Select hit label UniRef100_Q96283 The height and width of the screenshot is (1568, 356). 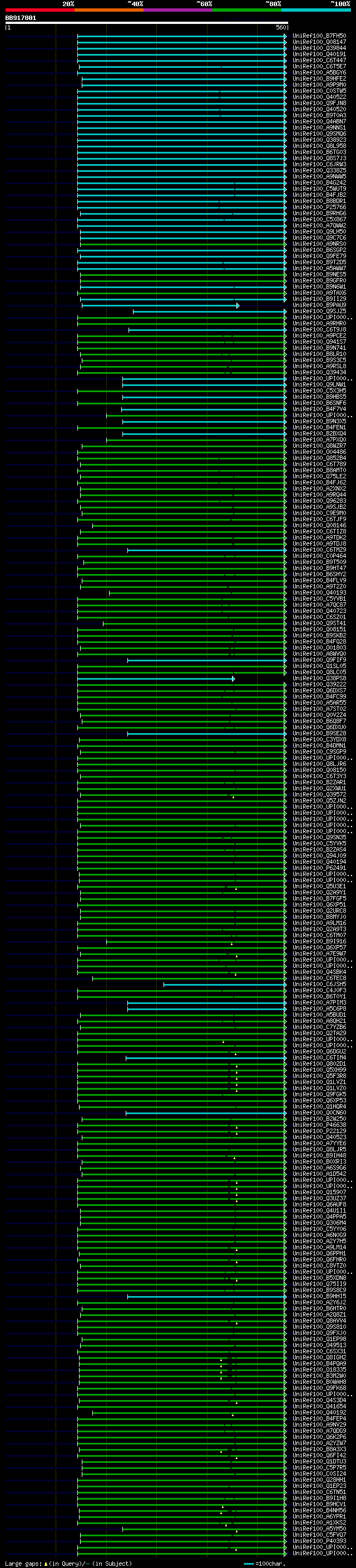pyautogui.click(x=319, y=501)
